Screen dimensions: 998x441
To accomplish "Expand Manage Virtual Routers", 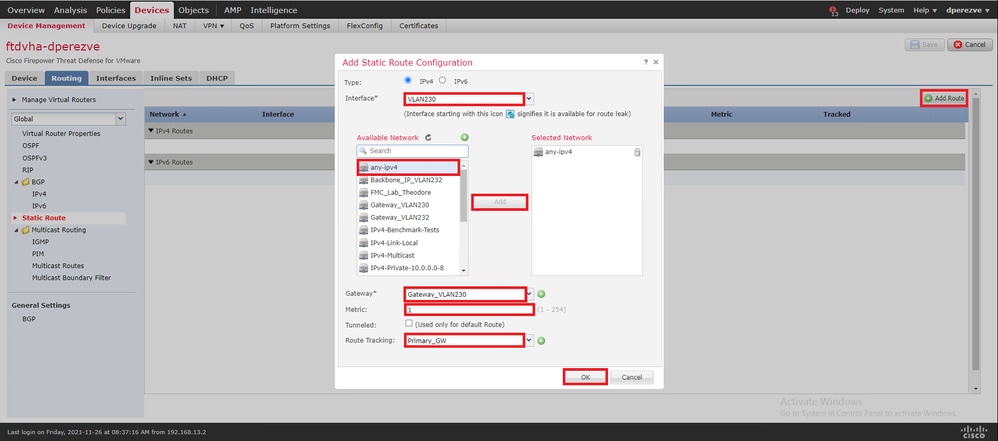I will point(14,100).
